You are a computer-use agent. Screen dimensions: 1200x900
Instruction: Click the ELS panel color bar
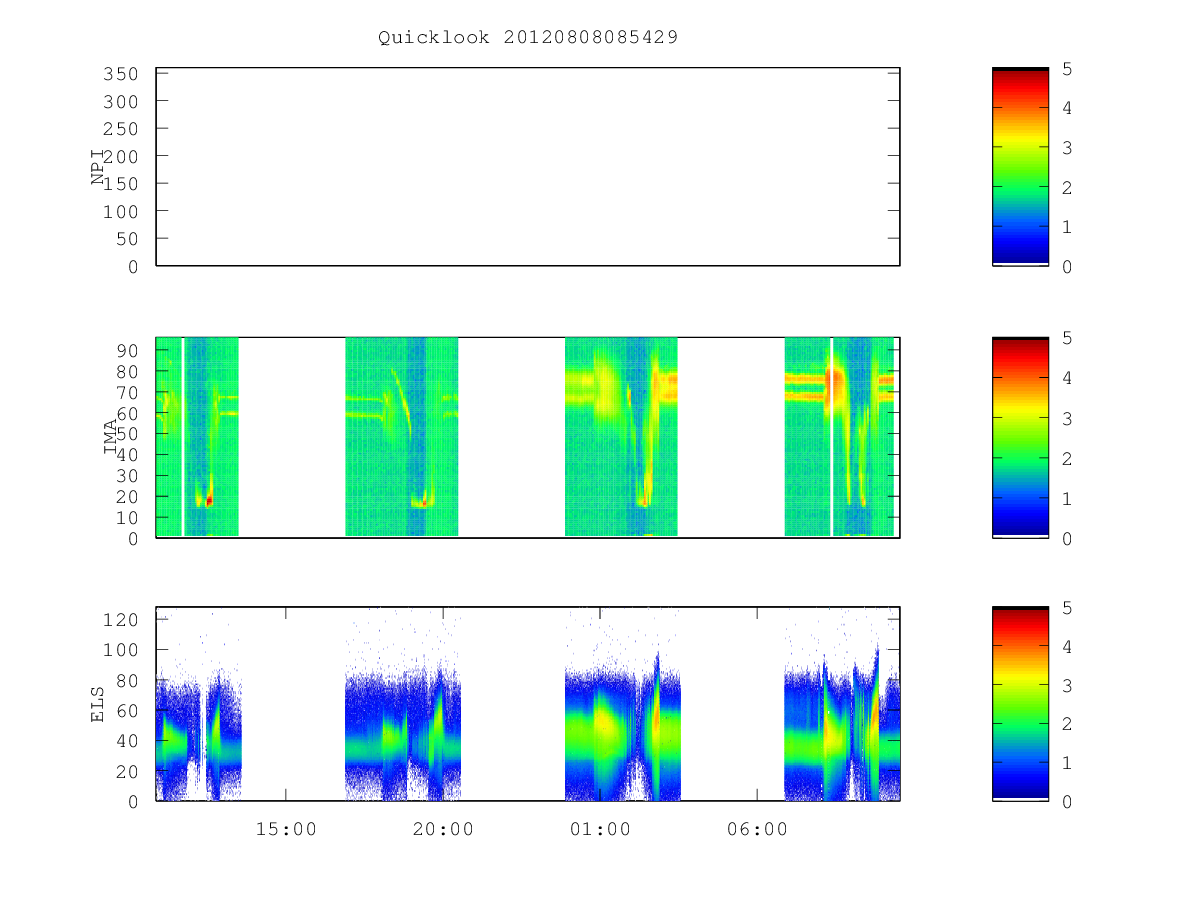pos(1020,704)
